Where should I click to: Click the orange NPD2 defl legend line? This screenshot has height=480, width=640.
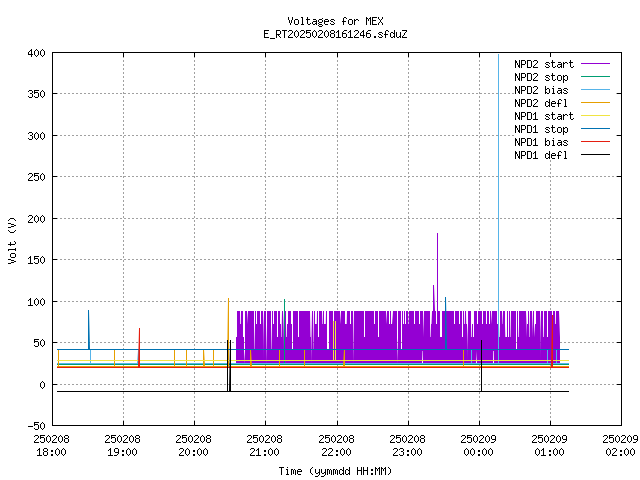(x=595, y=103)
